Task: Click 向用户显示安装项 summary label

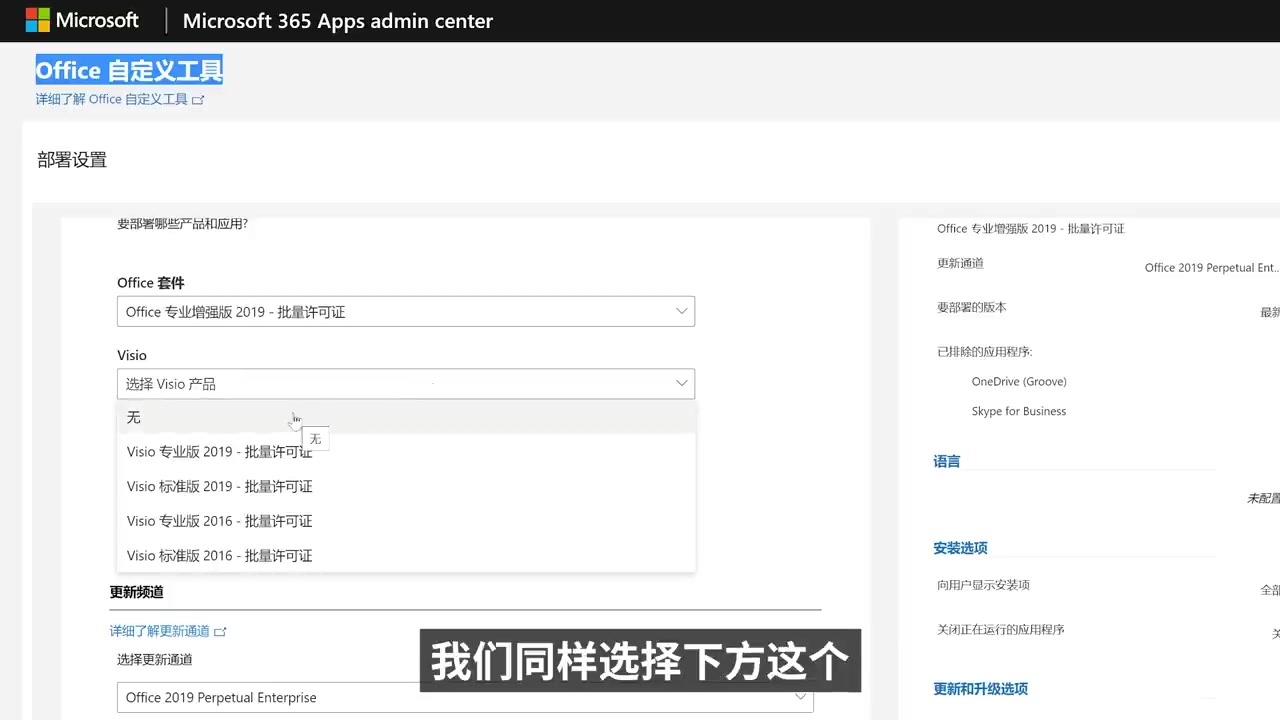Action: coord(983,585)
